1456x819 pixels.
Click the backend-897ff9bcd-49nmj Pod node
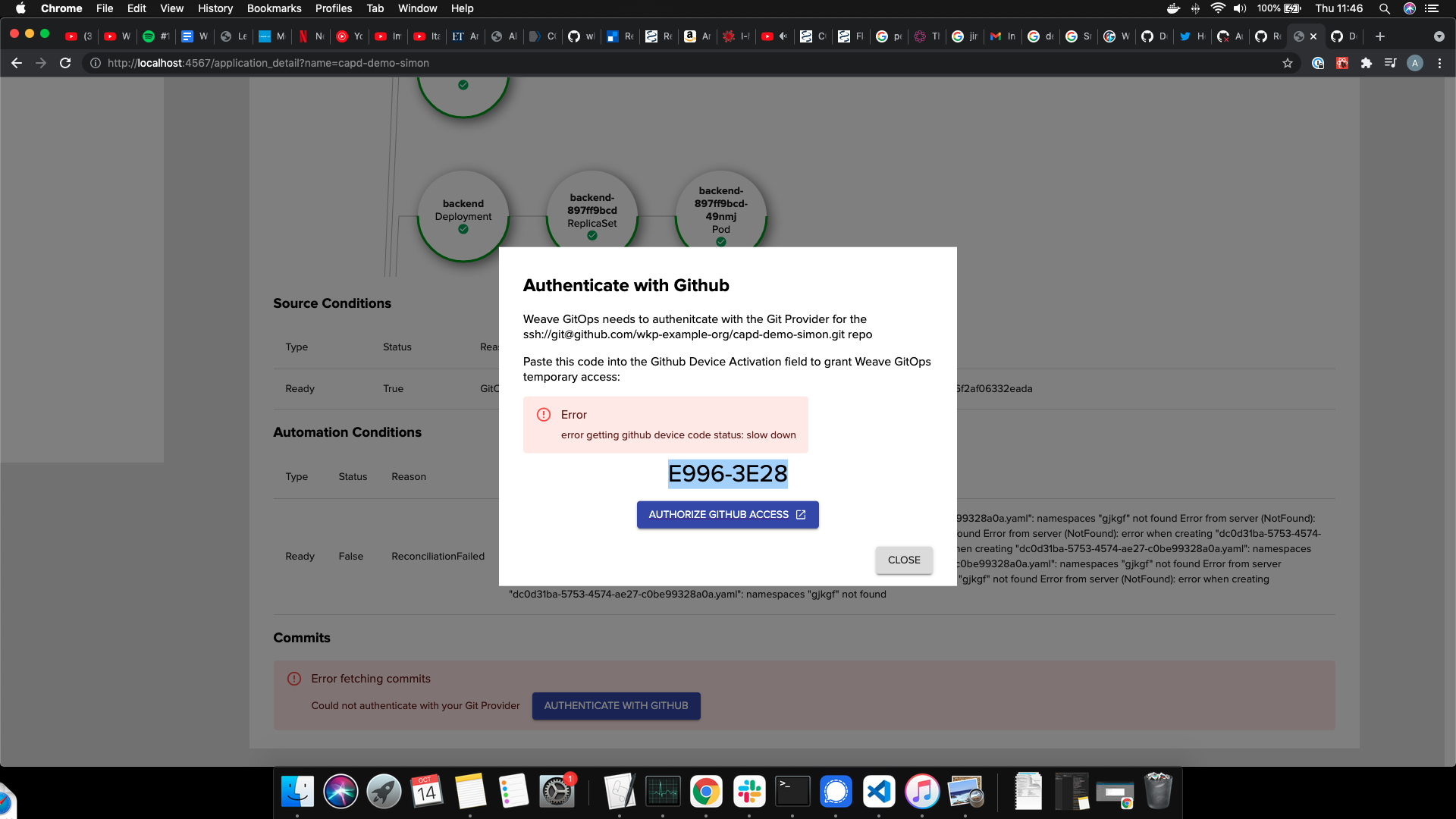pos(721,209)
